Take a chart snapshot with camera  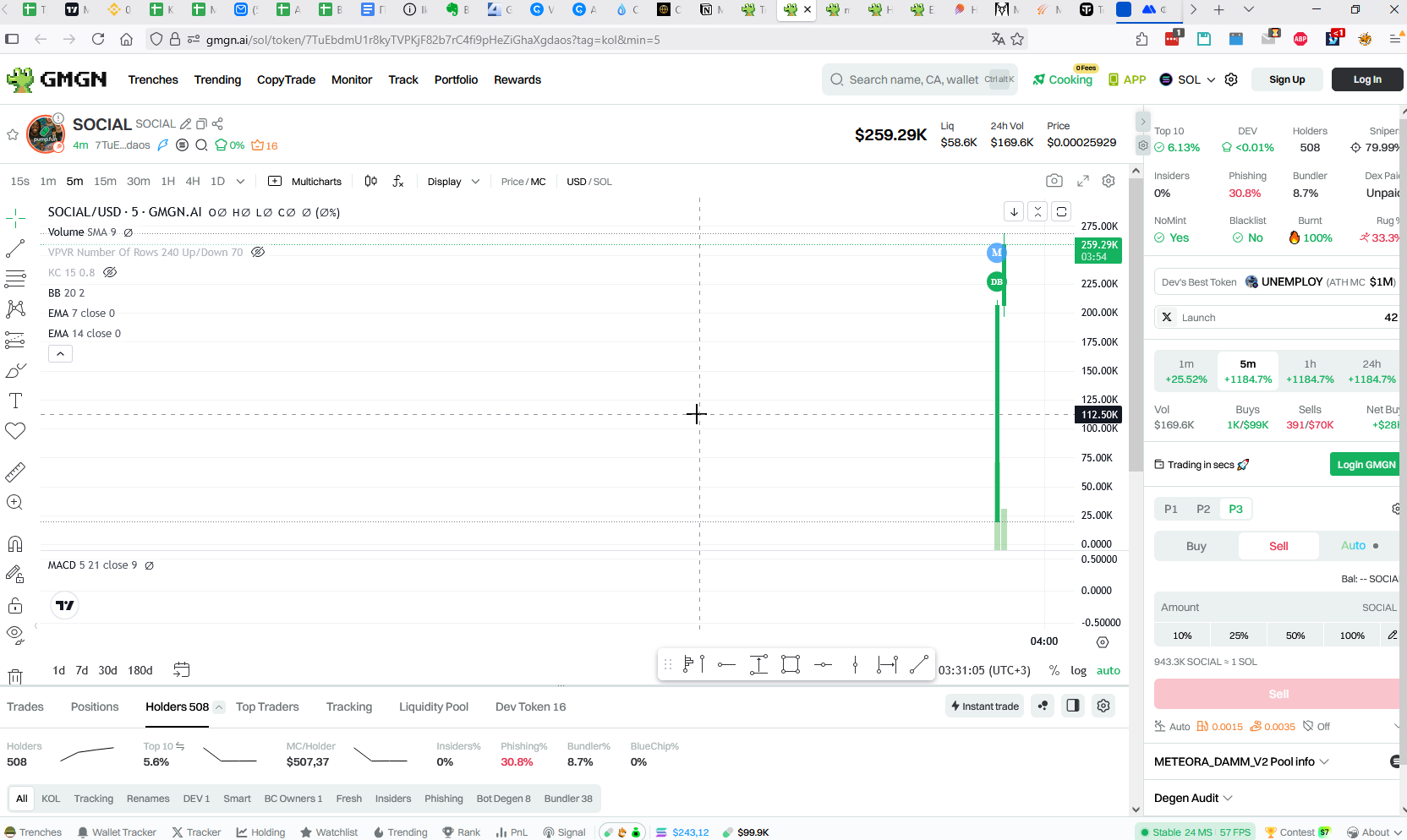(1054, 181)
